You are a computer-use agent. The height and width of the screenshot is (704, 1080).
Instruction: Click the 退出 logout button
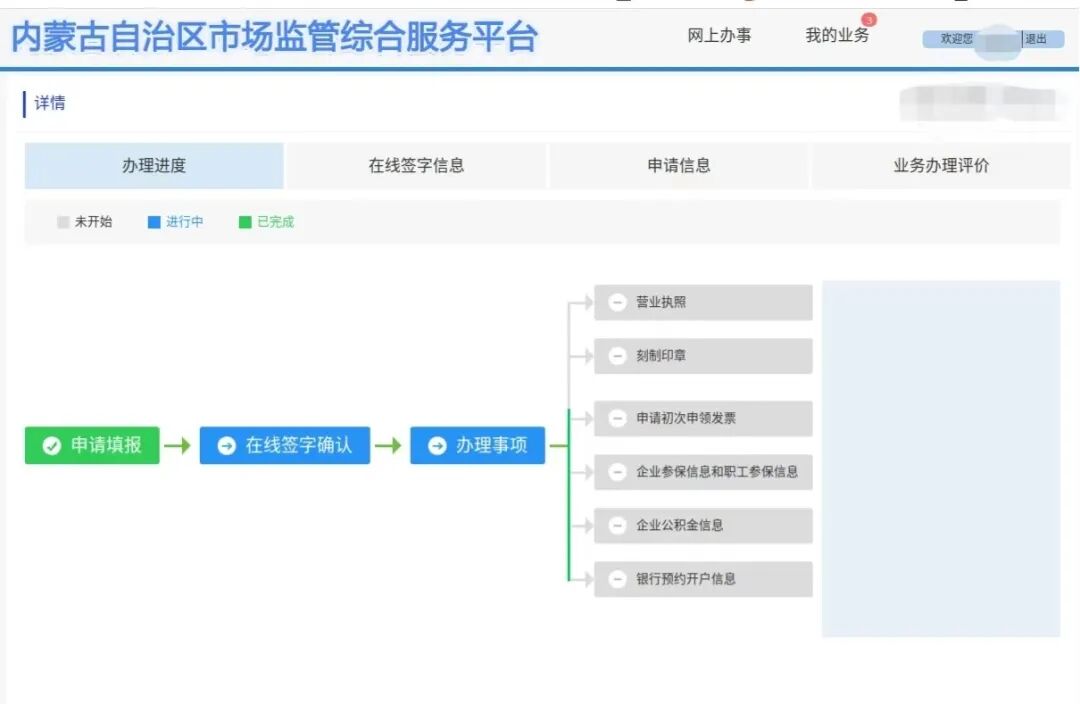[1038, 40]
